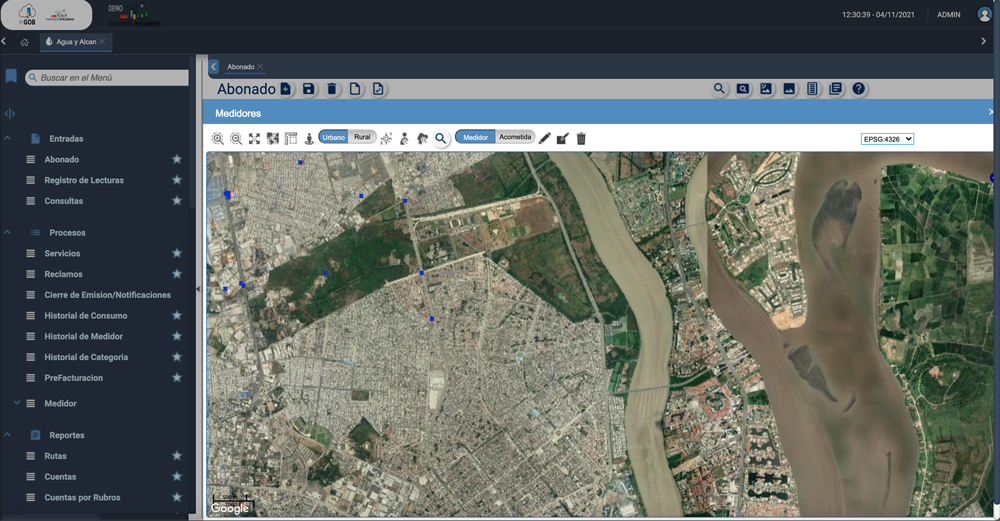
Task: Toggle favorite star for Registro de Lecturas
Action: (x=177, y=180)
